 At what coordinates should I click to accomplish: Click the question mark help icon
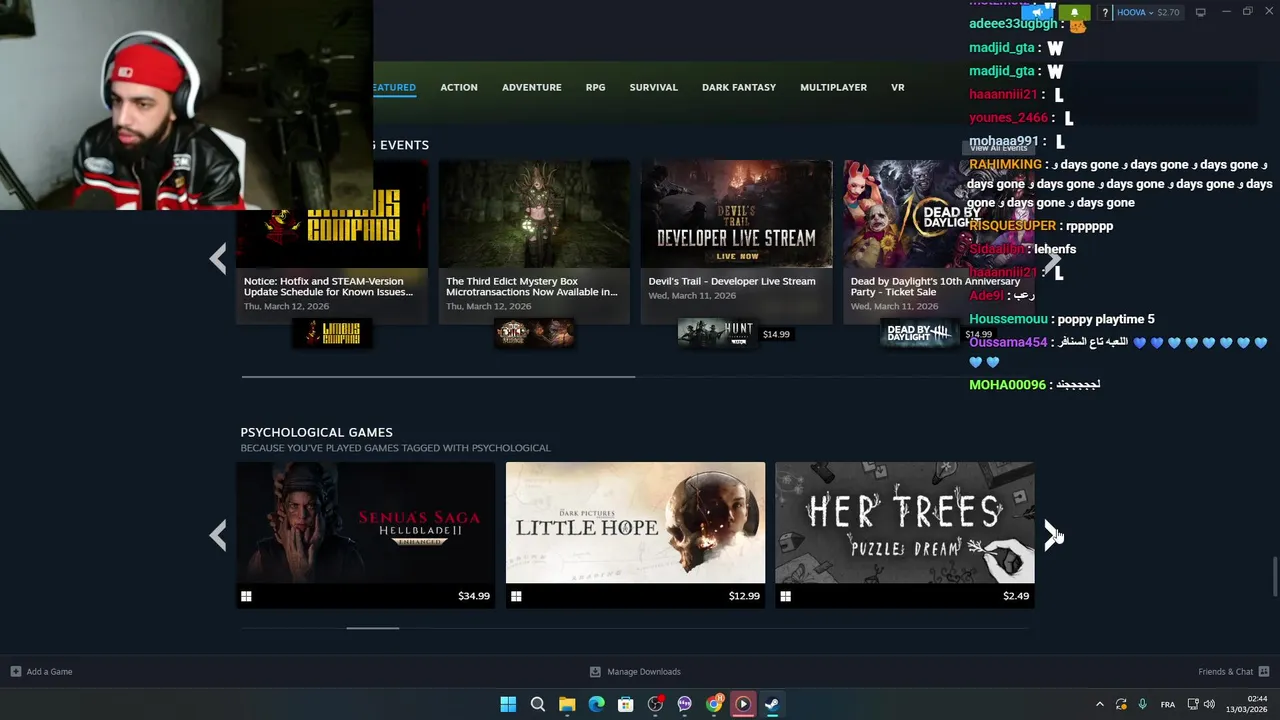[x=1105, y=13]
